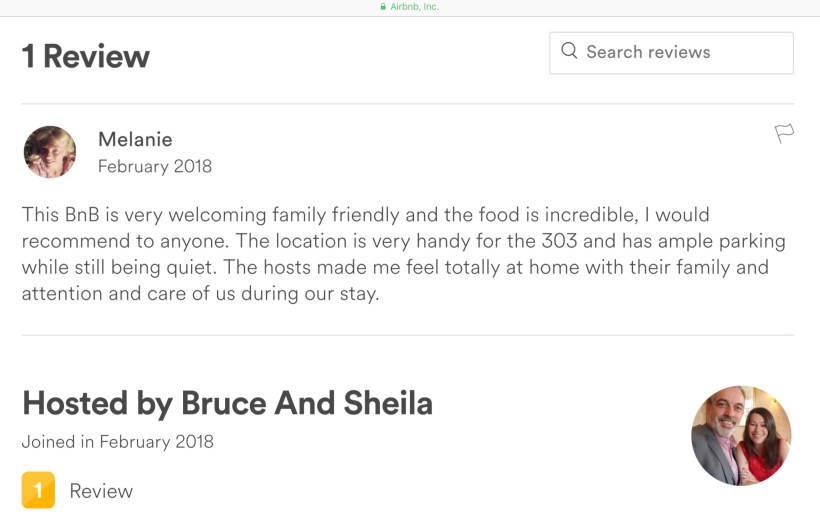Image resolution: width=820 pixels, height=528 pixels.
Task: Click the Airbnb, Inc. site name in the address bar
Action: [x=414, y=7]
